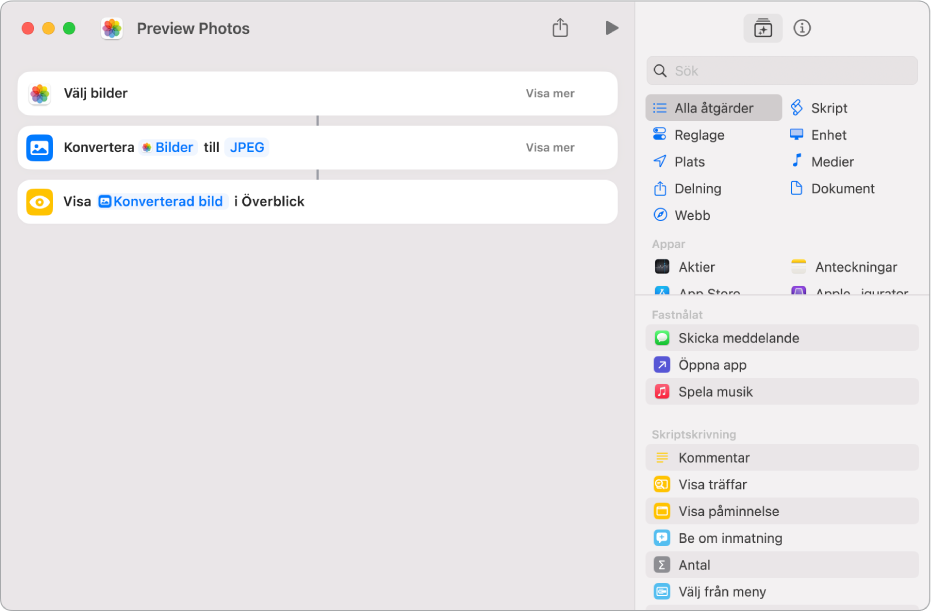Screen dimensions: 931x612
Task: Open the JPEG format dropdown
Action: pyautogui.click(x=247, y=147)
